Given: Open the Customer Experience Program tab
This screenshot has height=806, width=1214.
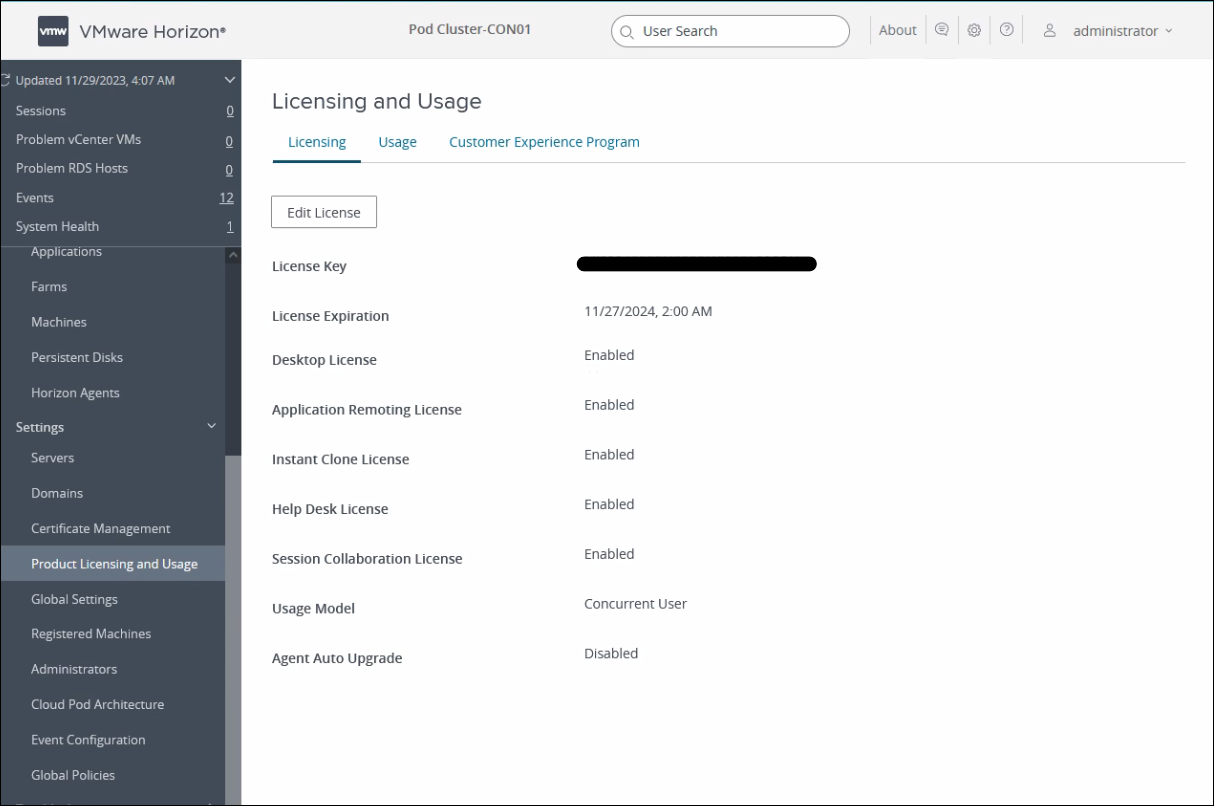Looking at the screenshot, I should pyautogui.click(x=544, y=141).
